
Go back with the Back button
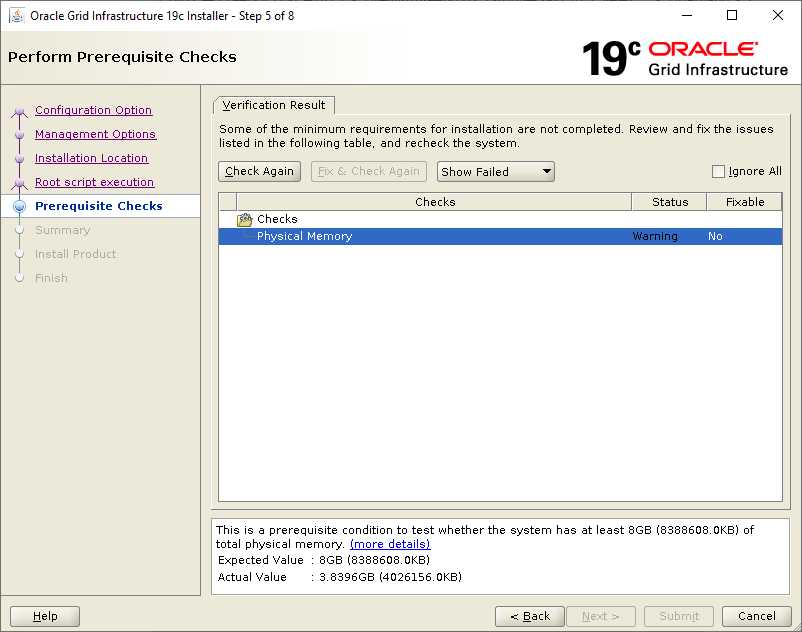click(530, 616)
